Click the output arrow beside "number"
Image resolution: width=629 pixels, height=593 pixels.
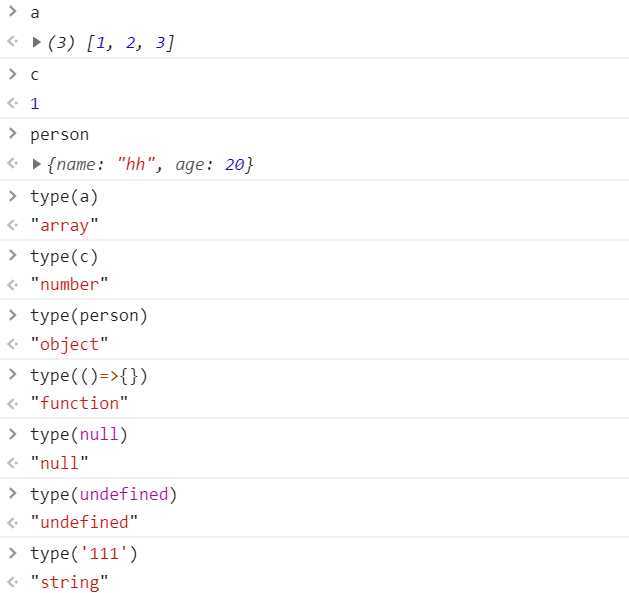(x=13, y=284)
